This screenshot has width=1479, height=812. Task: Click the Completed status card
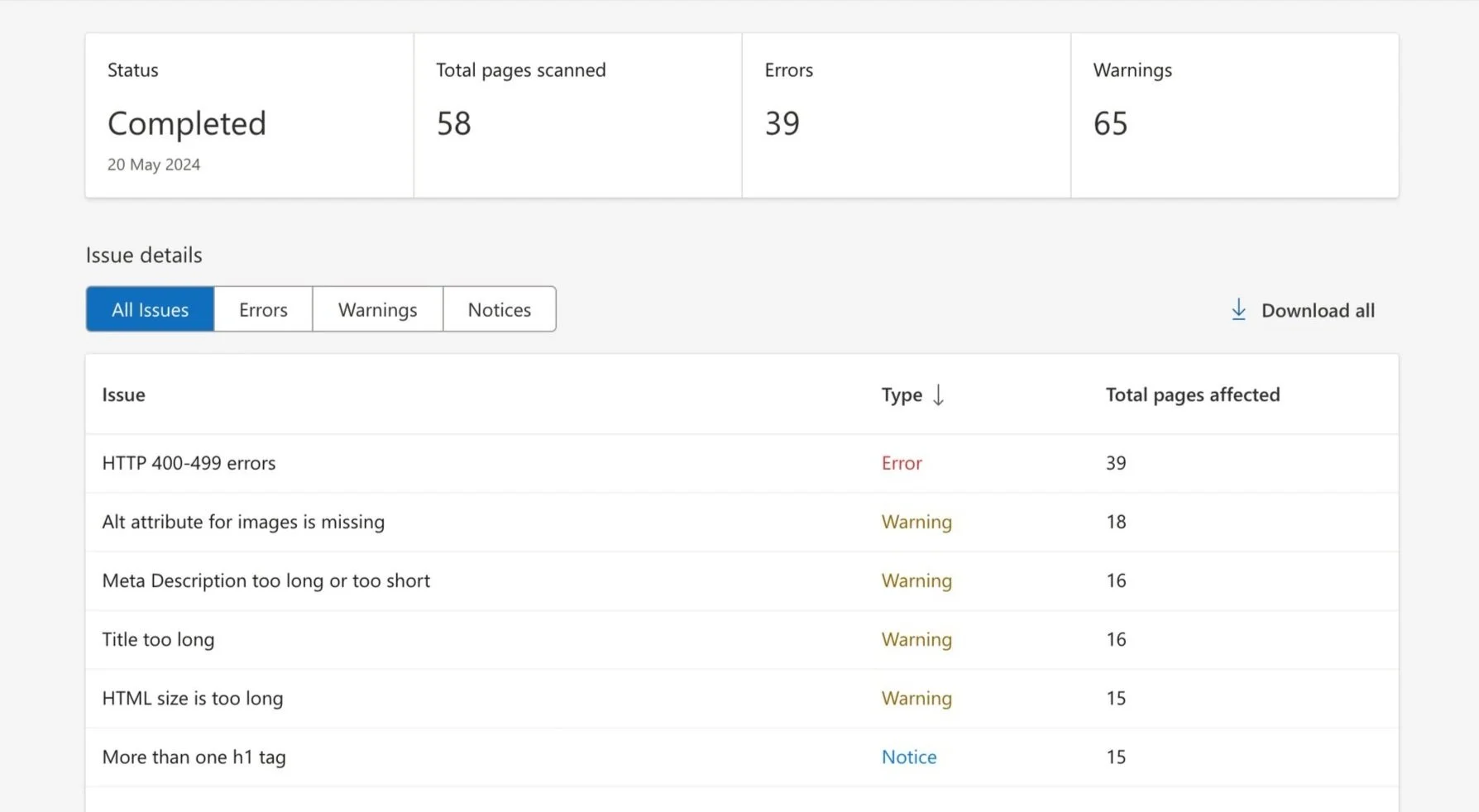(247, 114)
